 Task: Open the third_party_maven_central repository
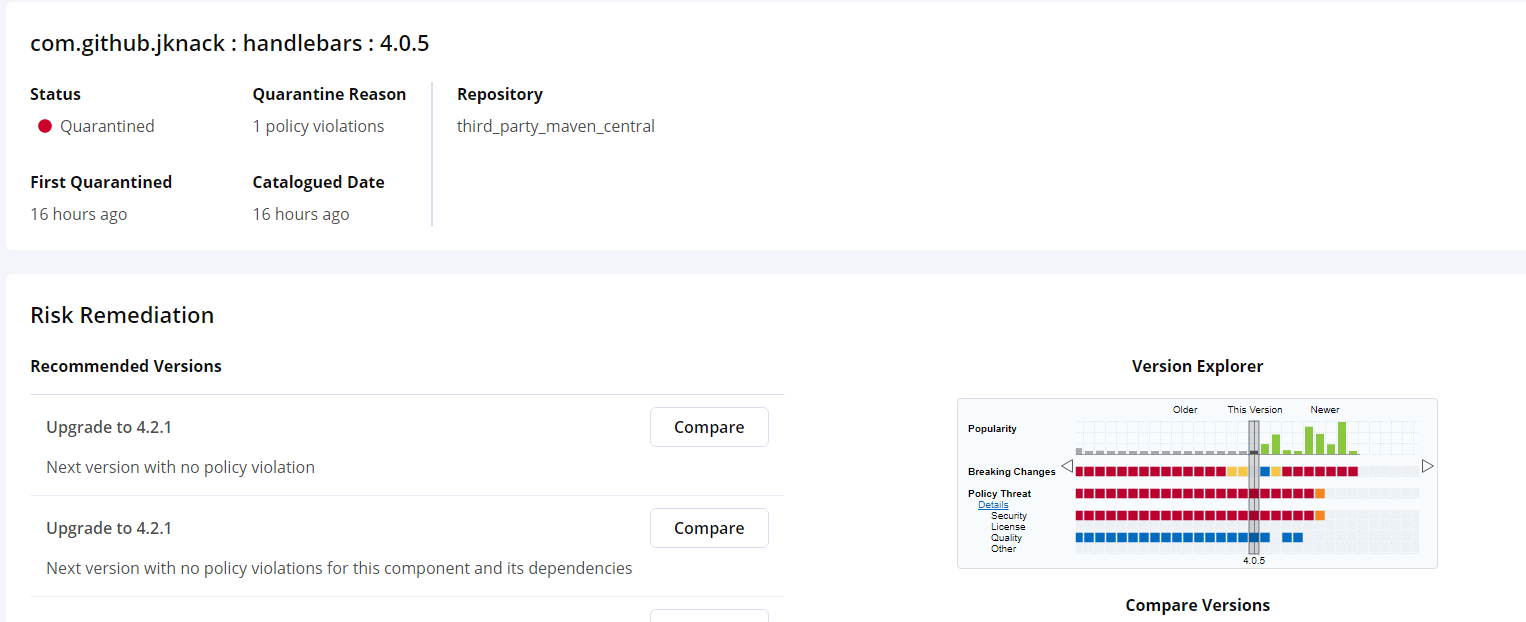tap(556, 126)
